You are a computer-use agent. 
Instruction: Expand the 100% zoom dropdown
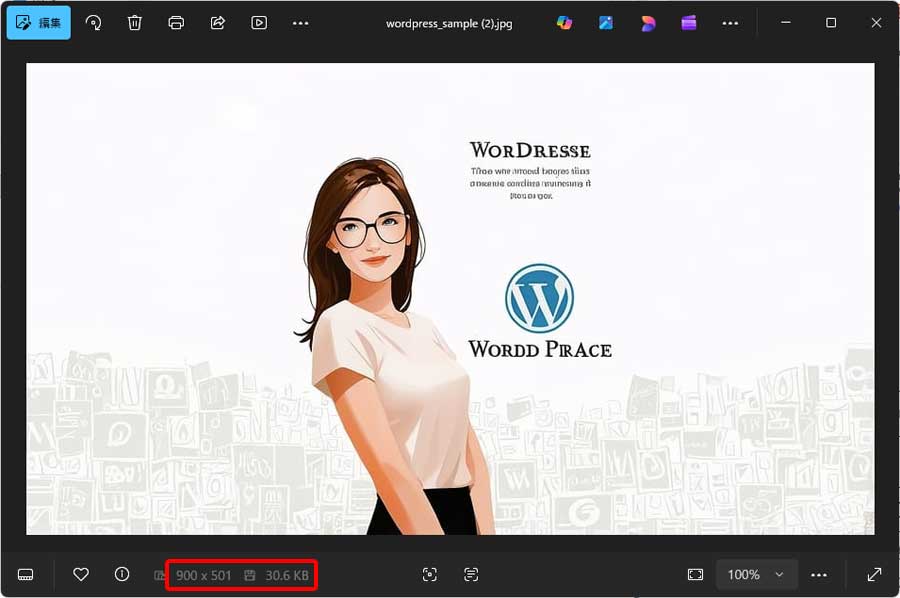(x=757, y=574)
